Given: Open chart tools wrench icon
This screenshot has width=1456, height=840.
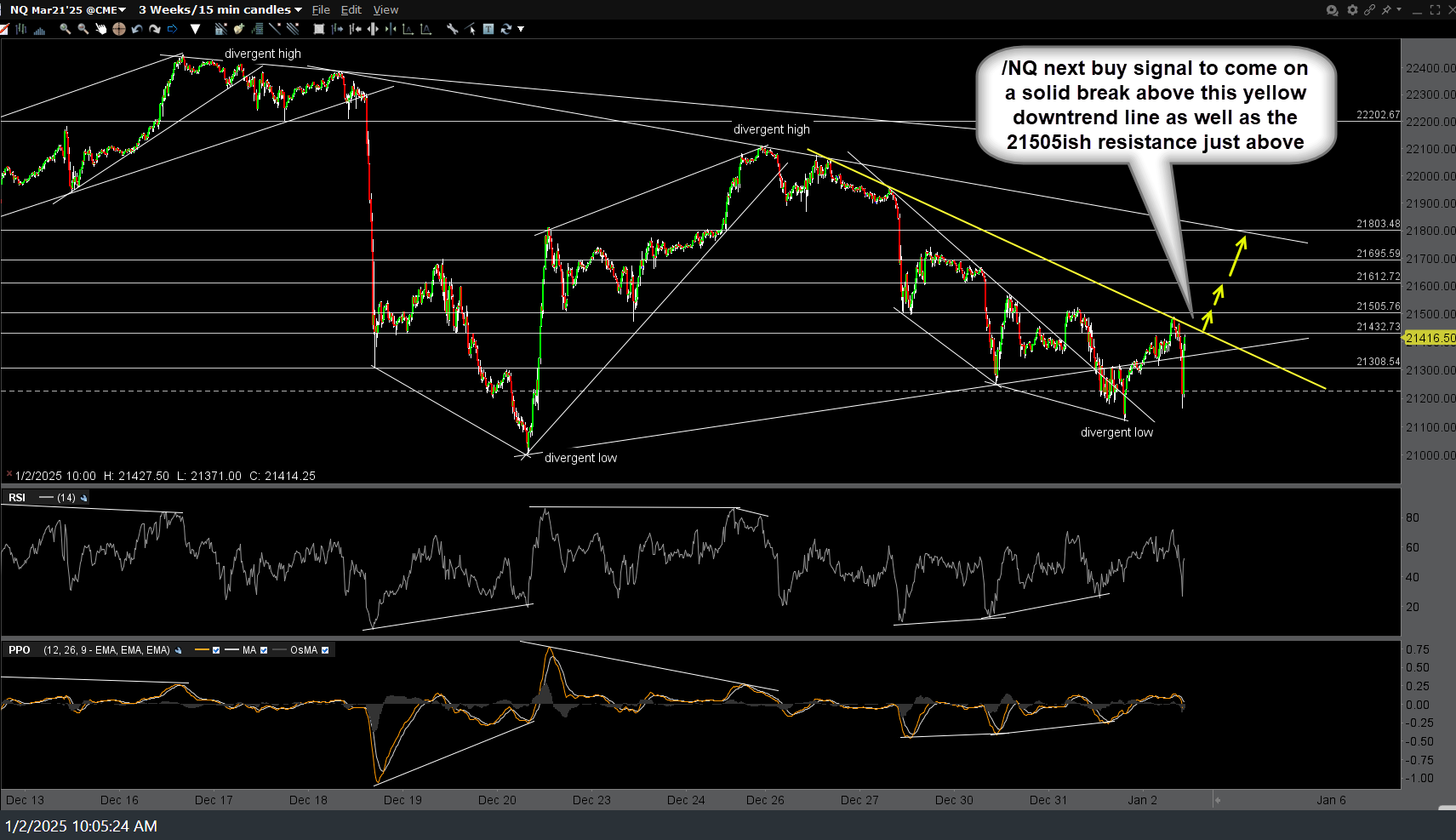Looking at the screenshot, I should pos(452,29).
